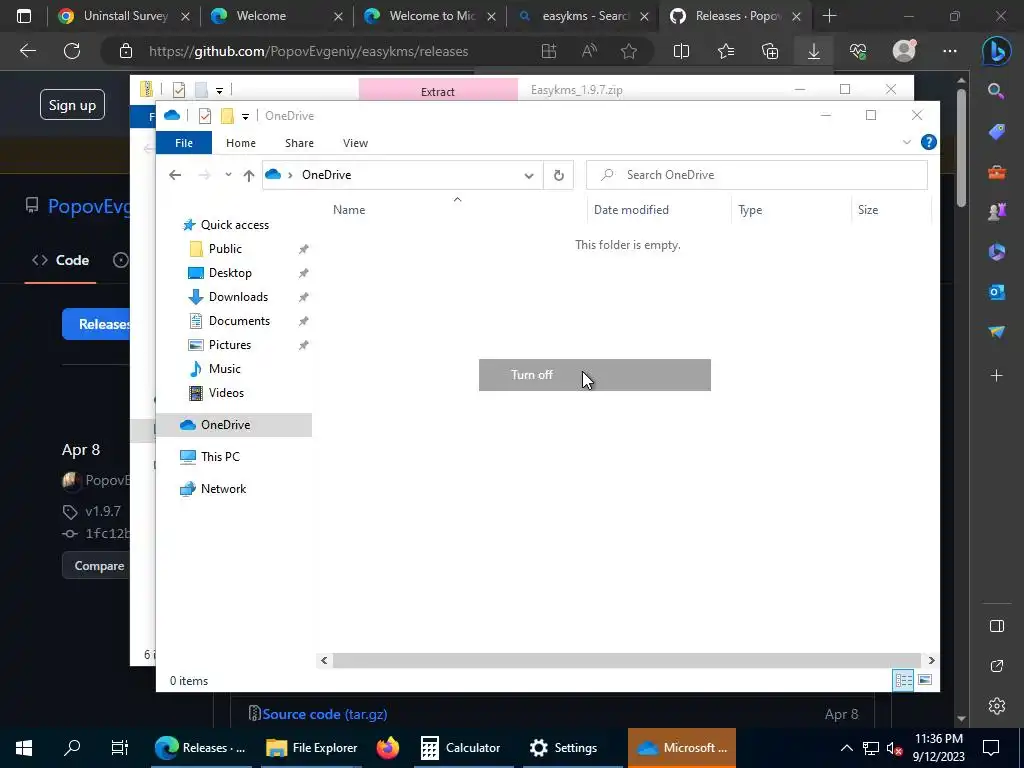
Task: Open the Home ribbon tab
Action: (x=240, y=143)
